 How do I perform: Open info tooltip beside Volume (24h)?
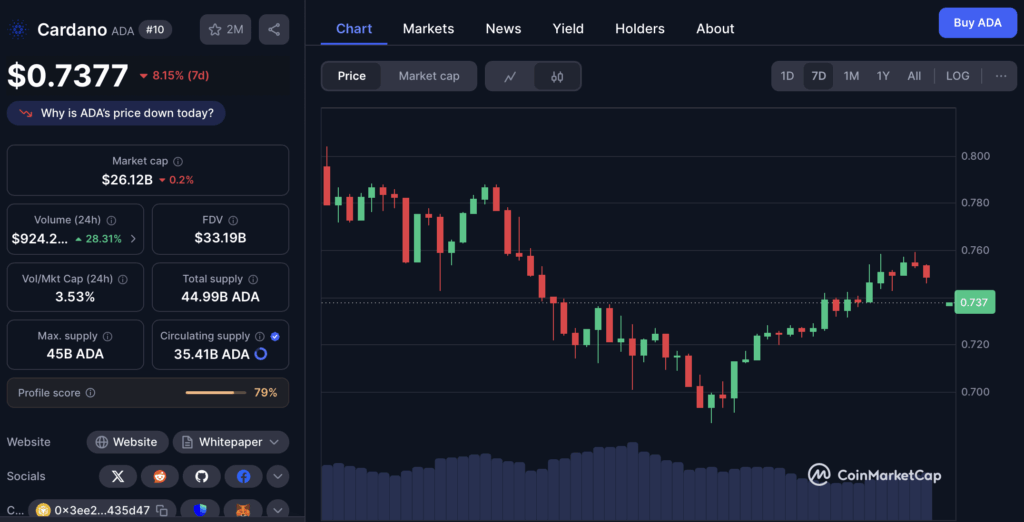click(x=111, y=220)
